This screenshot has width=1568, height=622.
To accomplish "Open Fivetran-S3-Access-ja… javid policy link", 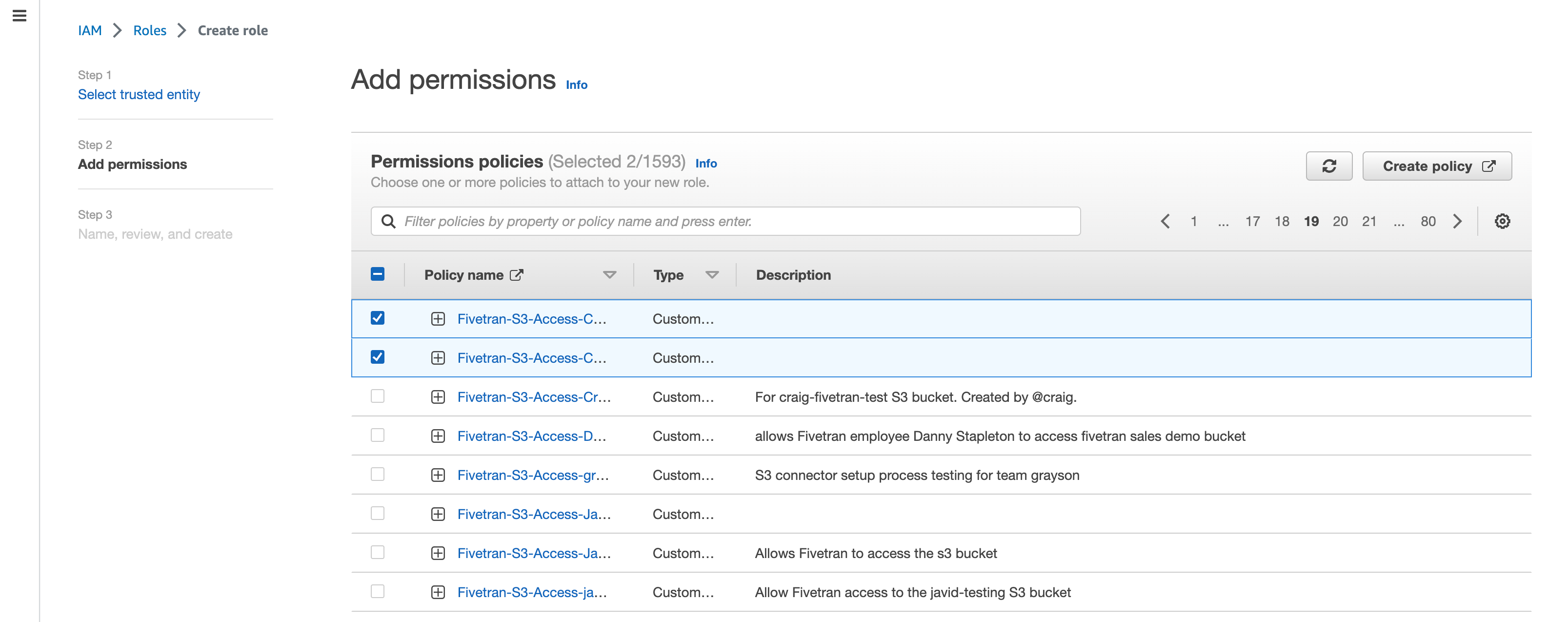I will pos(532,592).
